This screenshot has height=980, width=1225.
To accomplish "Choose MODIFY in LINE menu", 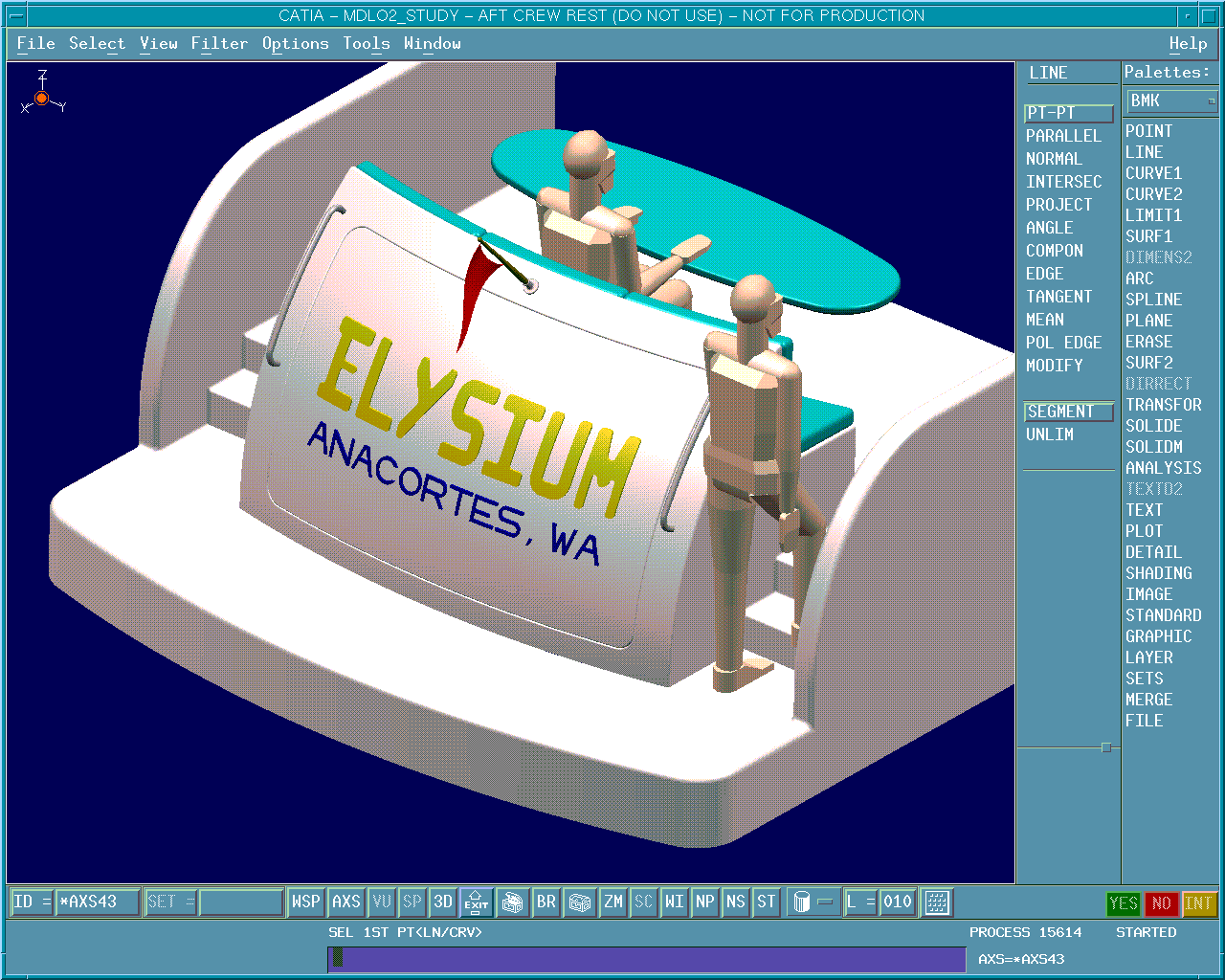I will coord(1054,366).
